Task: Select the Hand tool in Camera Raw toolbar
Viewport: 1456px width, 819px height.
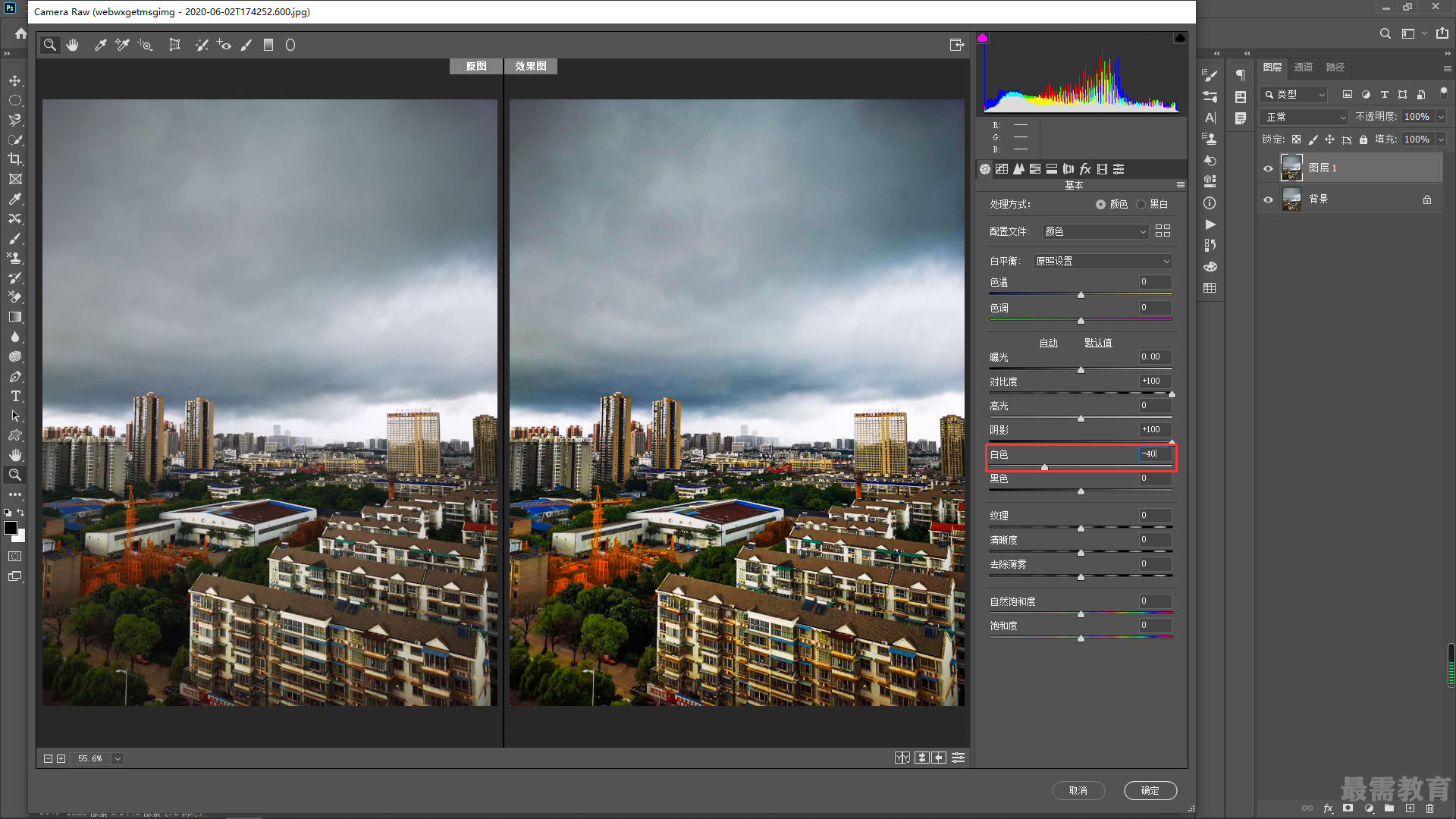Action: (73, 45)
